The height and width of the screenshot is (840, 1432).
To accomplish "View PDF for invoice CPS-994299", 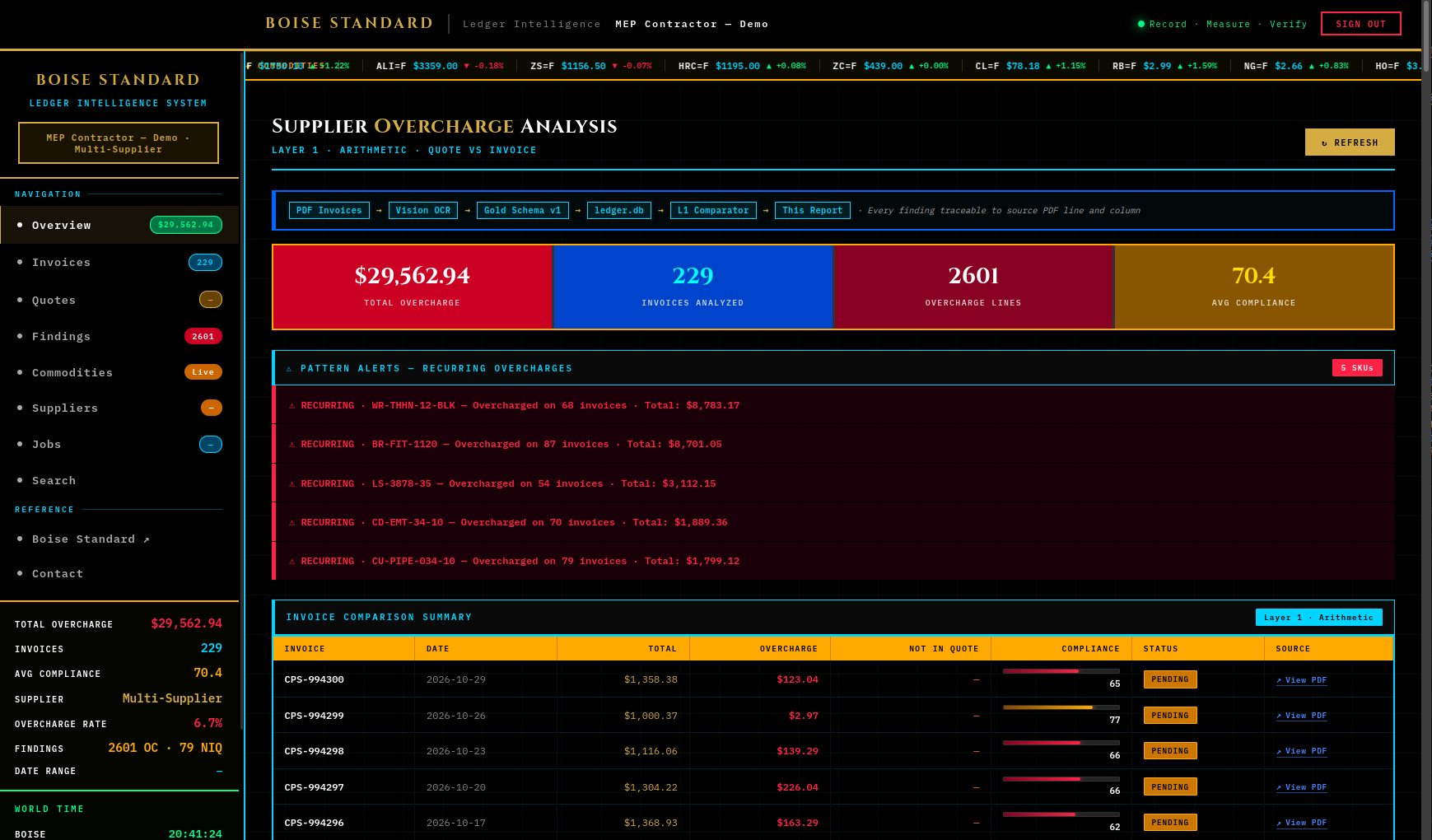I will (1301, 716).
